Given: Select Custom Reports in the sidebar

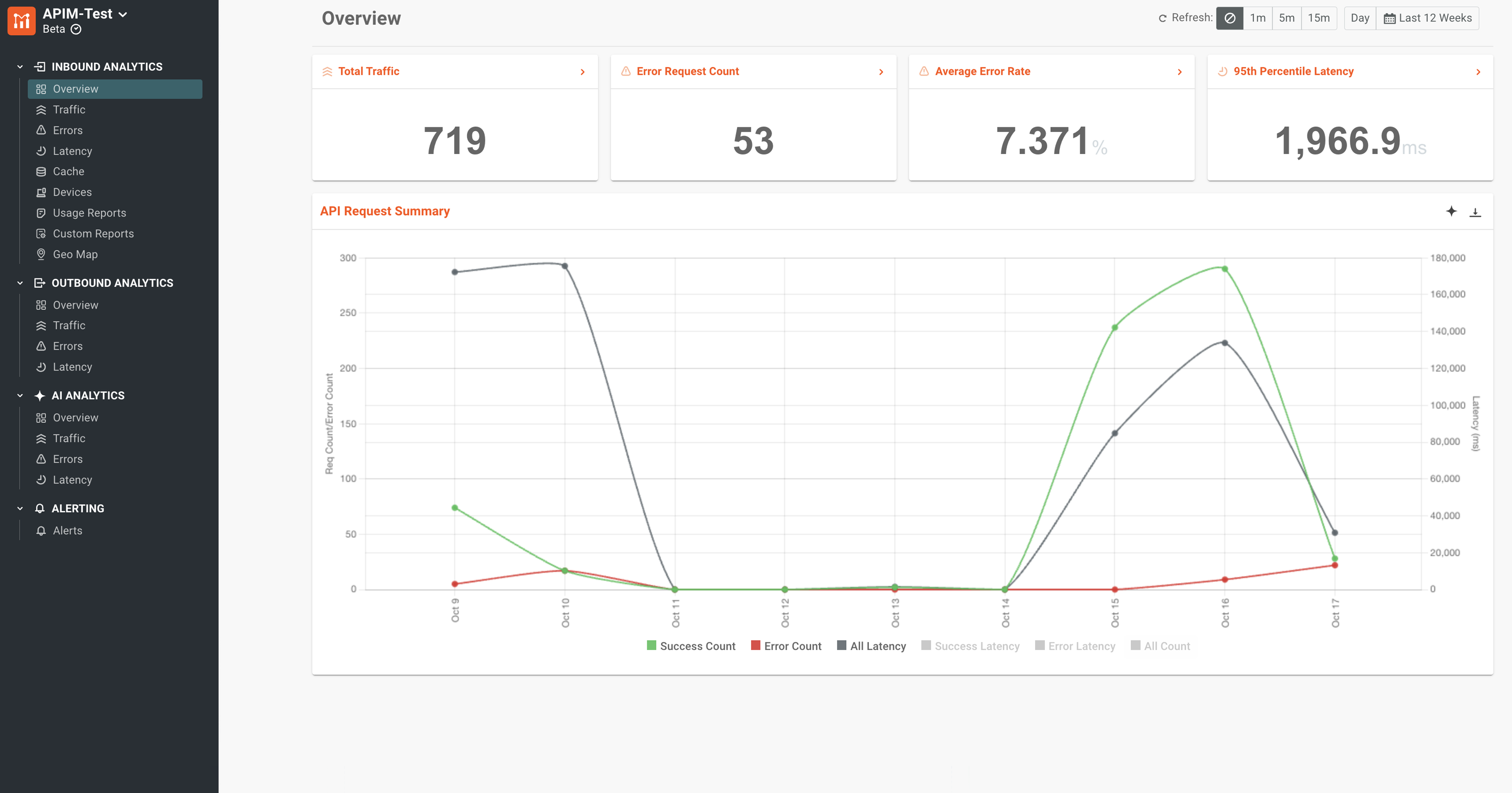Looking at the screenshot, I should click(93, 233).
